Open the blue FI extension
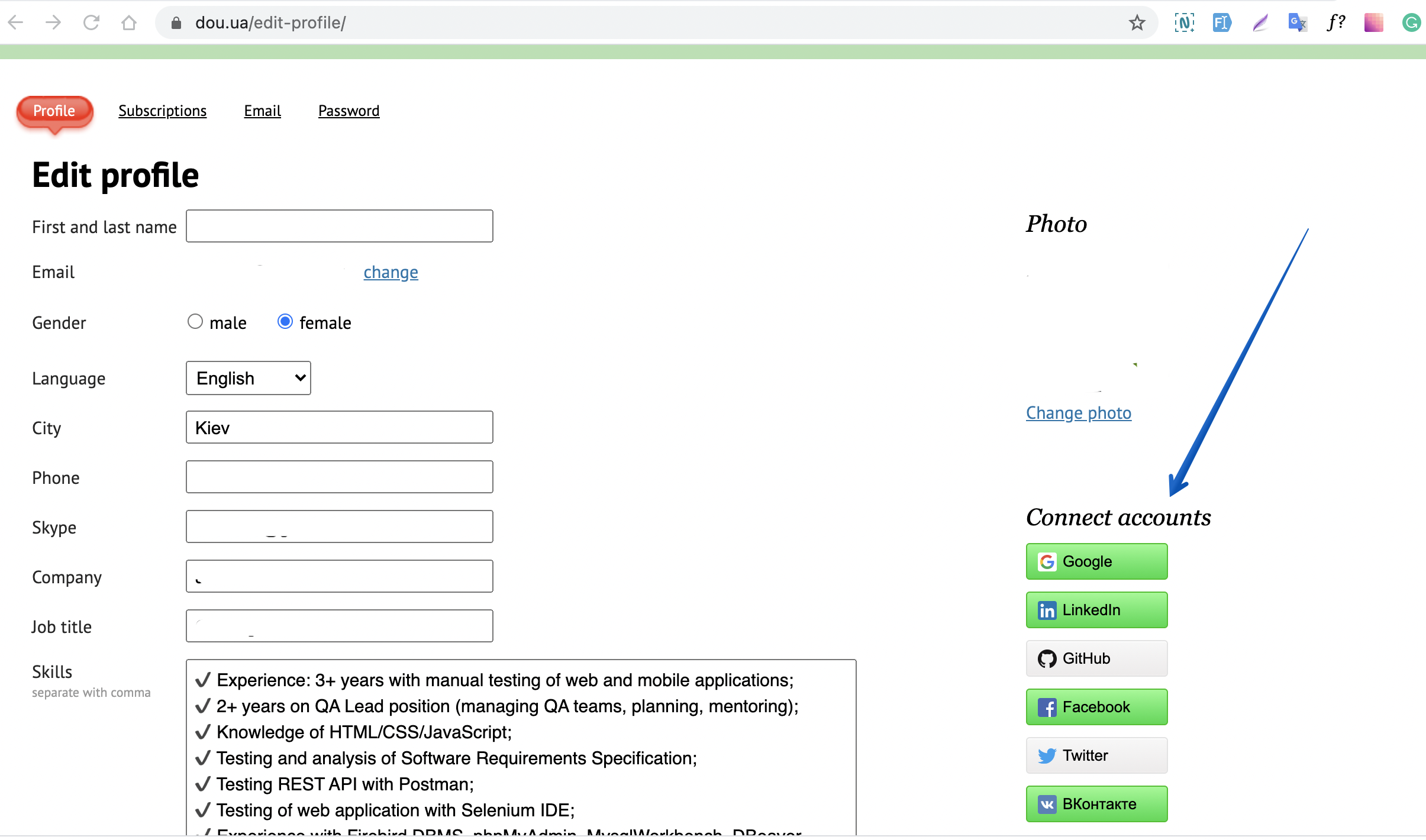1426x840 pixels. 1222,22
